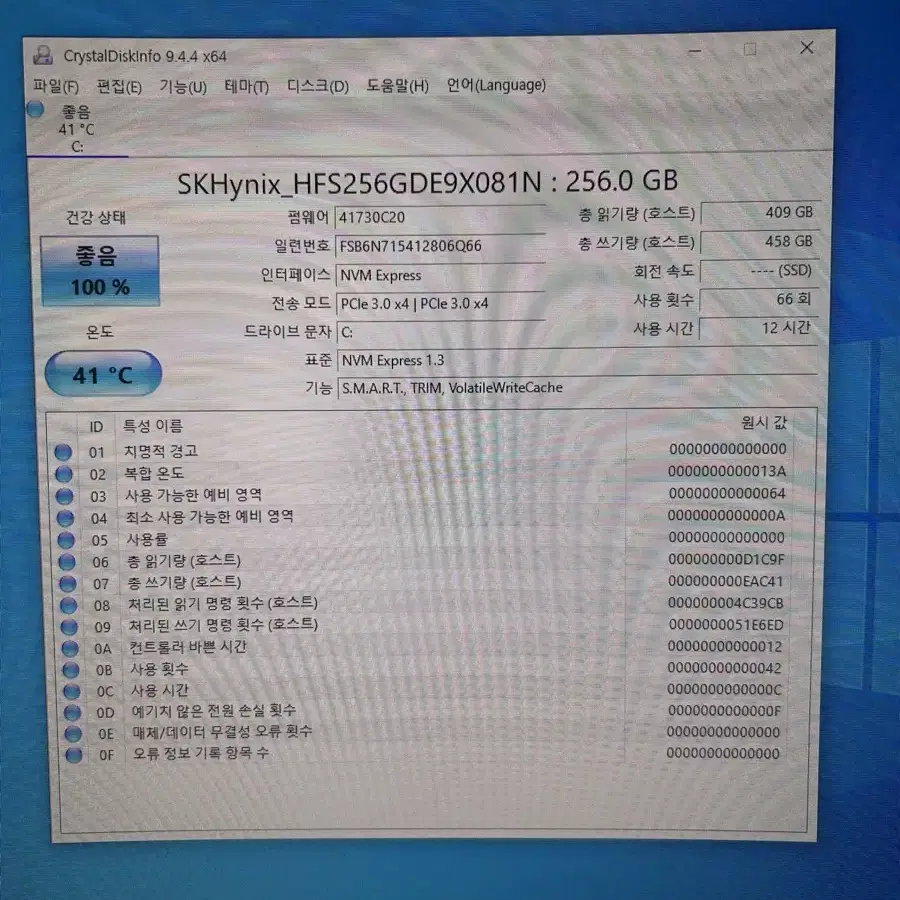This screenshot has height=900, width=900.
Task: Select the 컨트롤러 바쁜 시간 row
Action: point(426,647)
